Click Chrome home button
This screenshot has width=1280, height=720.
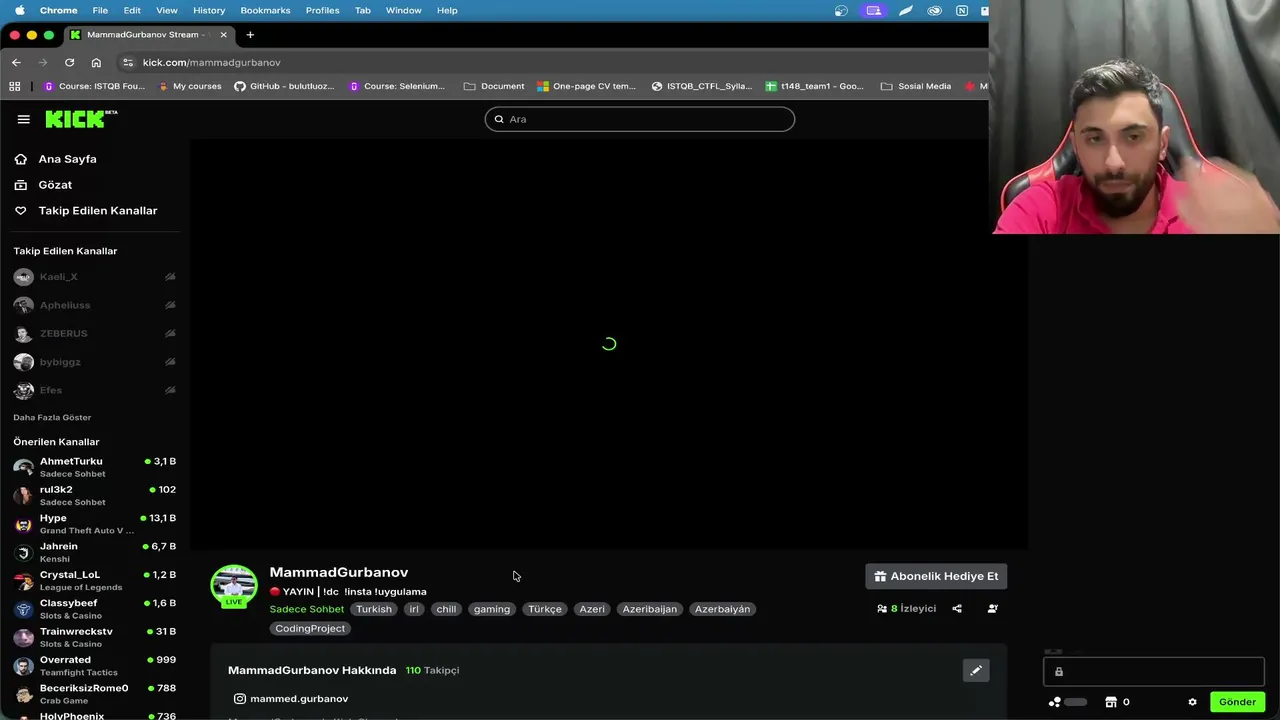click(x=96, y=62)
